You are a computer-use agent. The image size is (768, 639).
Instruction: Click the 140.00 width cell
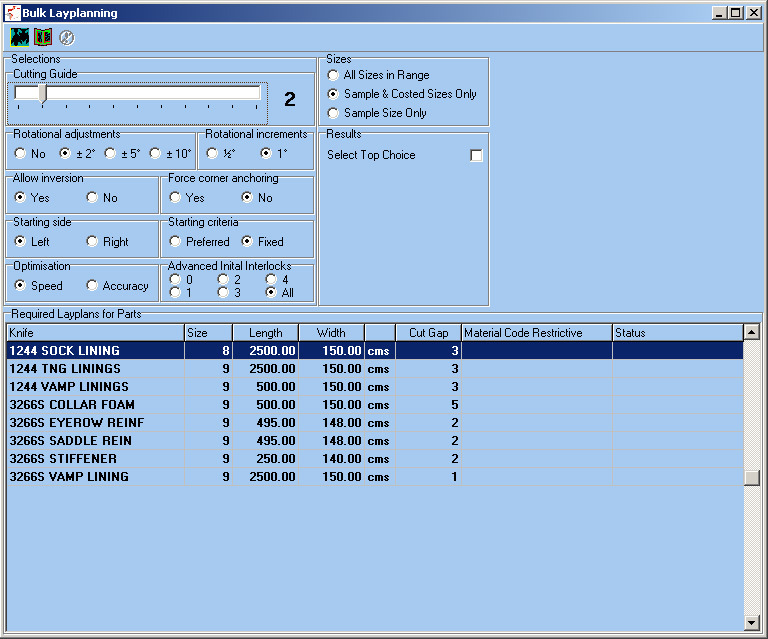pos(332,459)
